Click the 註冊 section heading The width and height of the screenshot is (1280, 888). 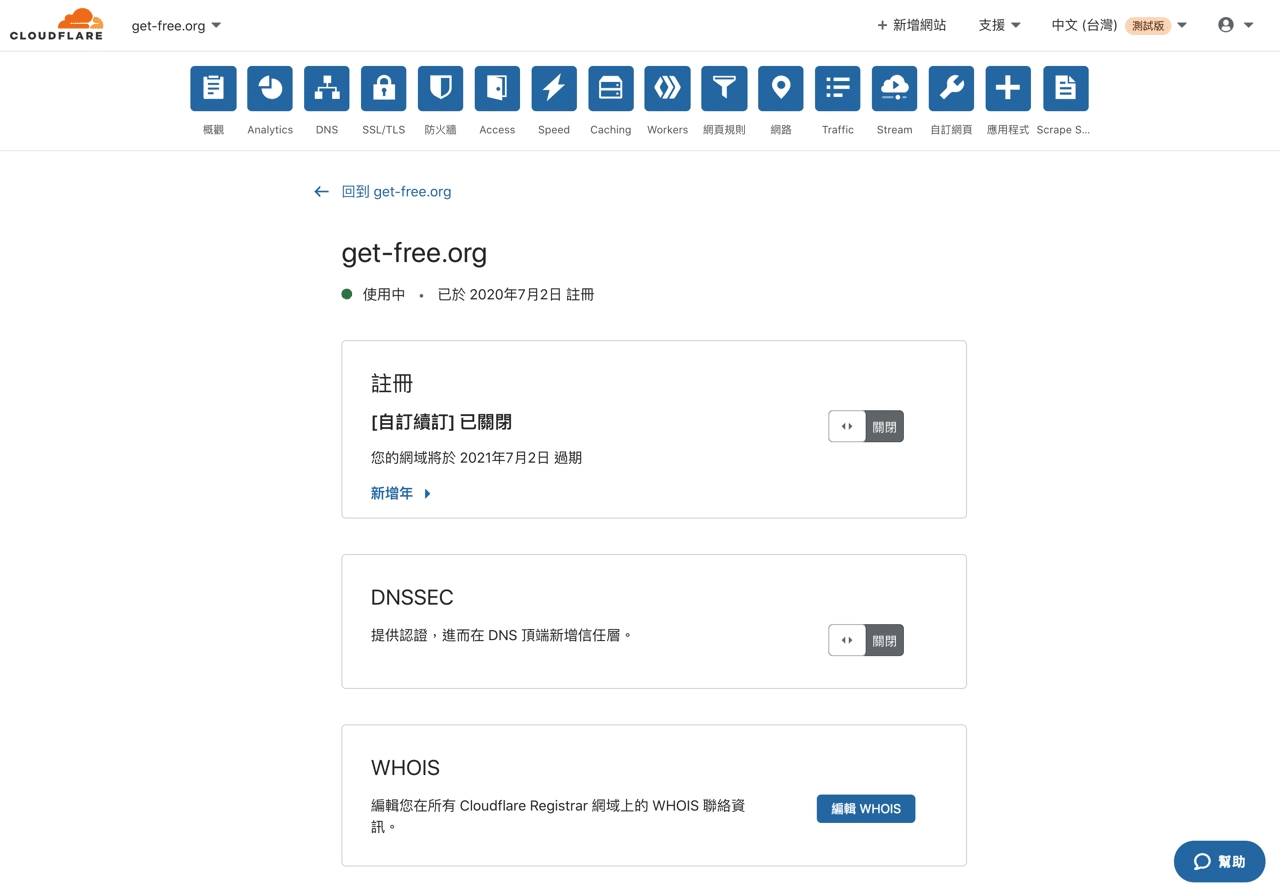[x=392, y=384]
